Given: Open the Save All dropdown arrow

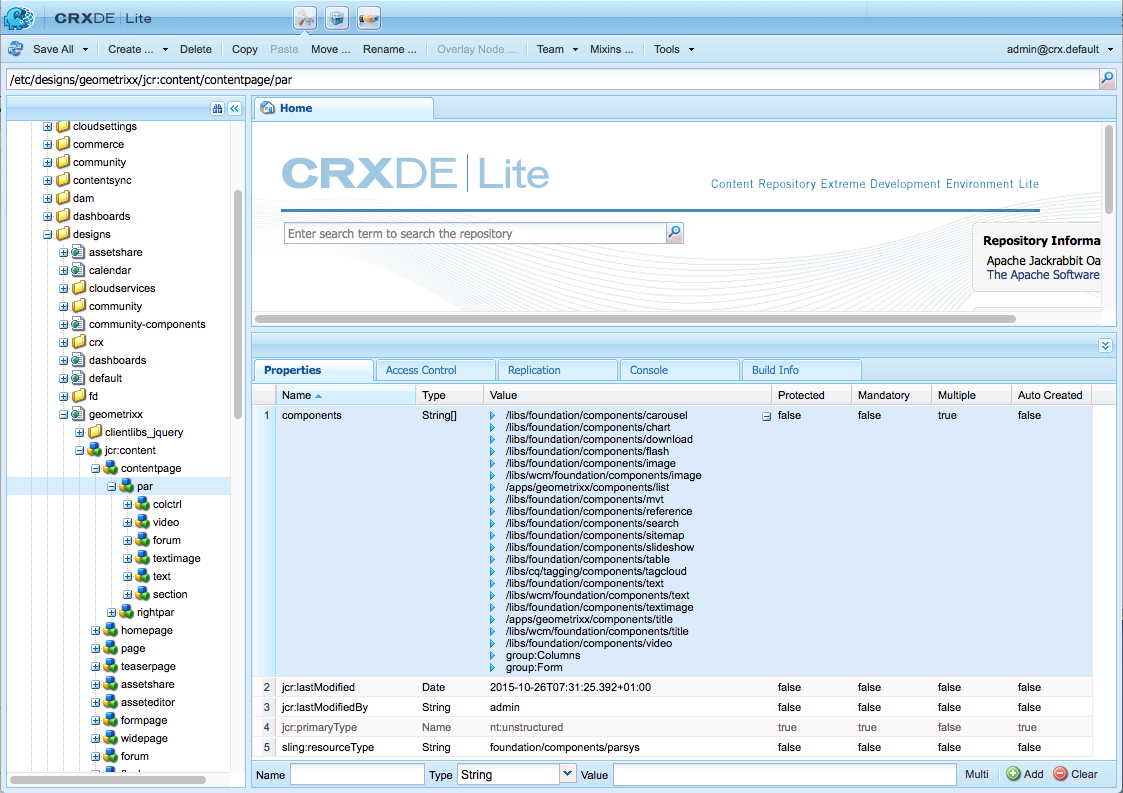Looking at the screenshot, I should (x=85, y=49).
